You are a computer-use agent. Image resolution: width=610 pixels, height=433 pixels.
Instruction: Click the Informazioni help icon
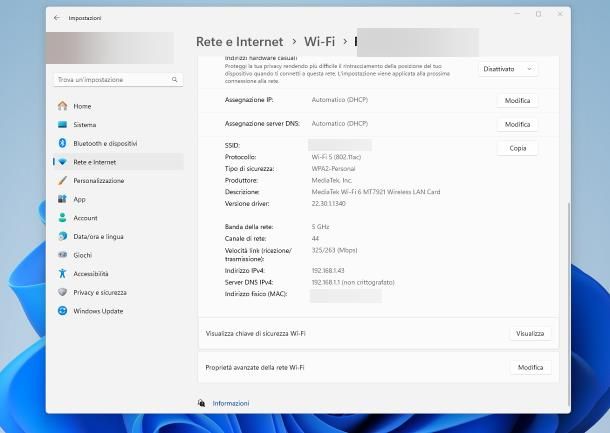pyautogui.click(x=202, y=403)
